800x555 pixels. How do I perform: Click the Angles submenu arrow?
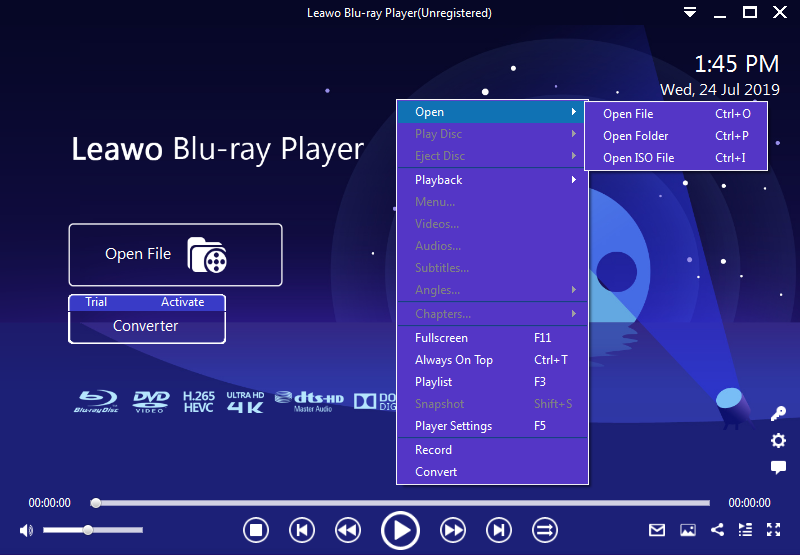click(x=574, y=290)
